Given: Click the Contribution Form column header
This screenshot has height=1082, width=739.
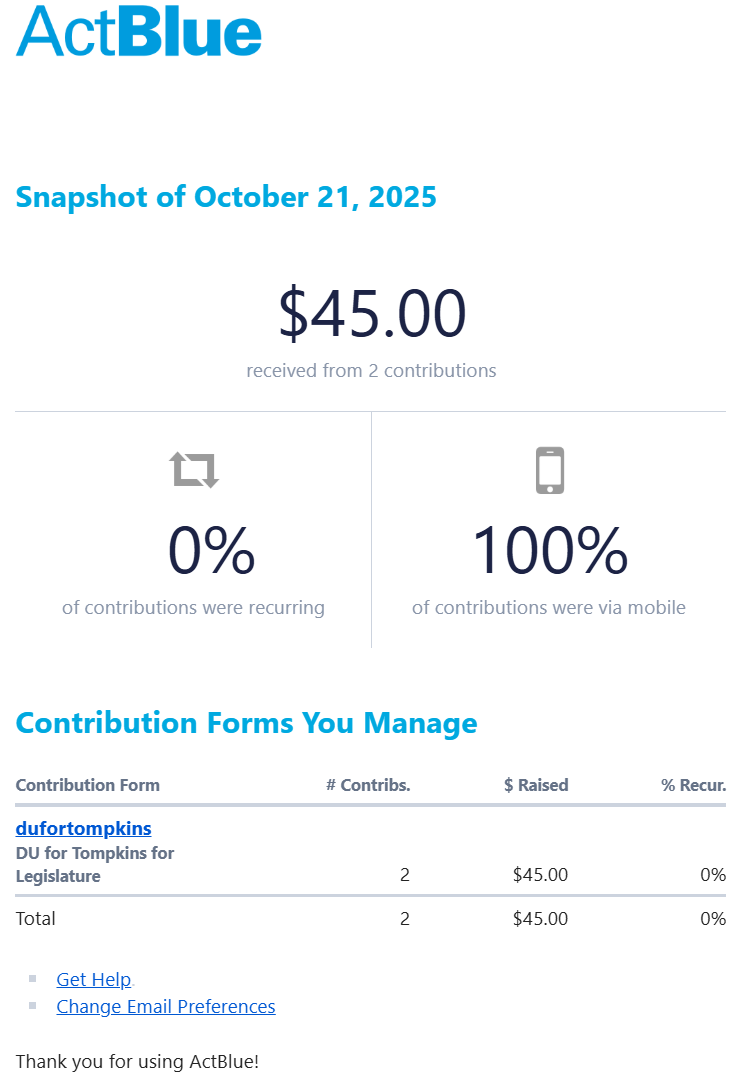Looking at the screenshot, I should click(88, 785).
